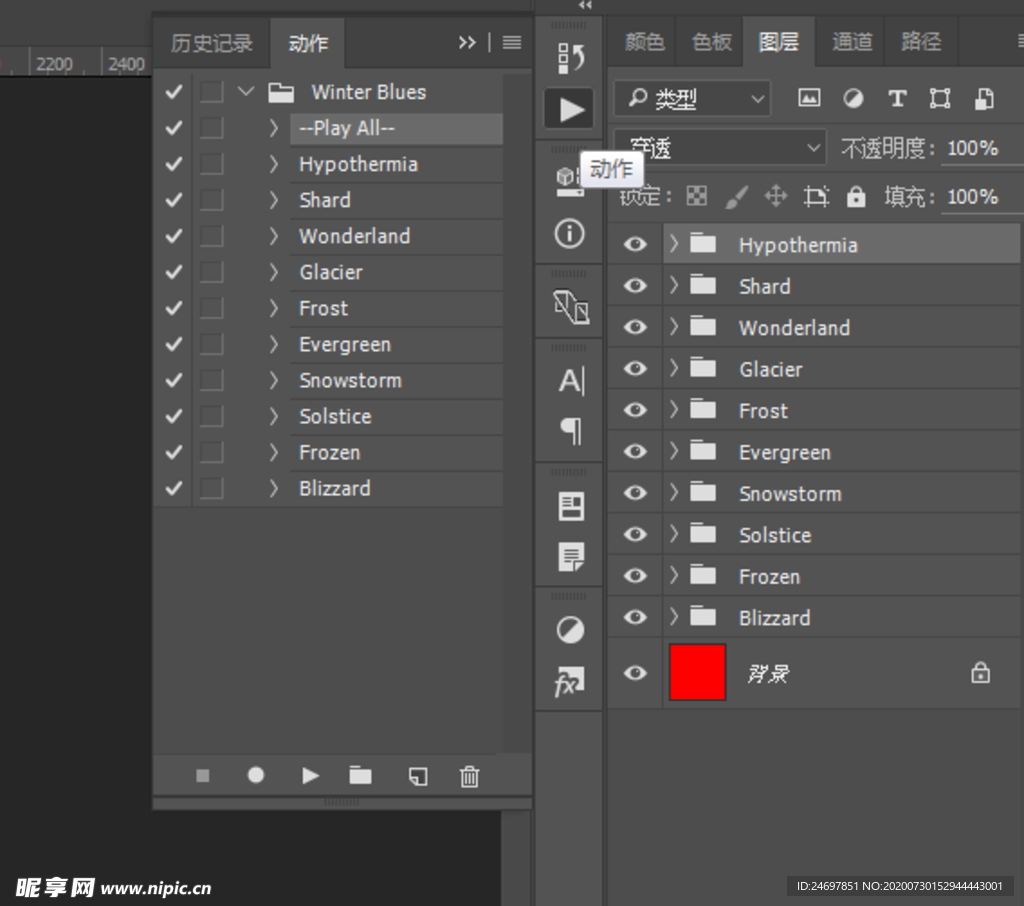Screen dimensions: 1024x906
Task: Expand the Glacier action in Actions panel
Action: pos(274,272)
